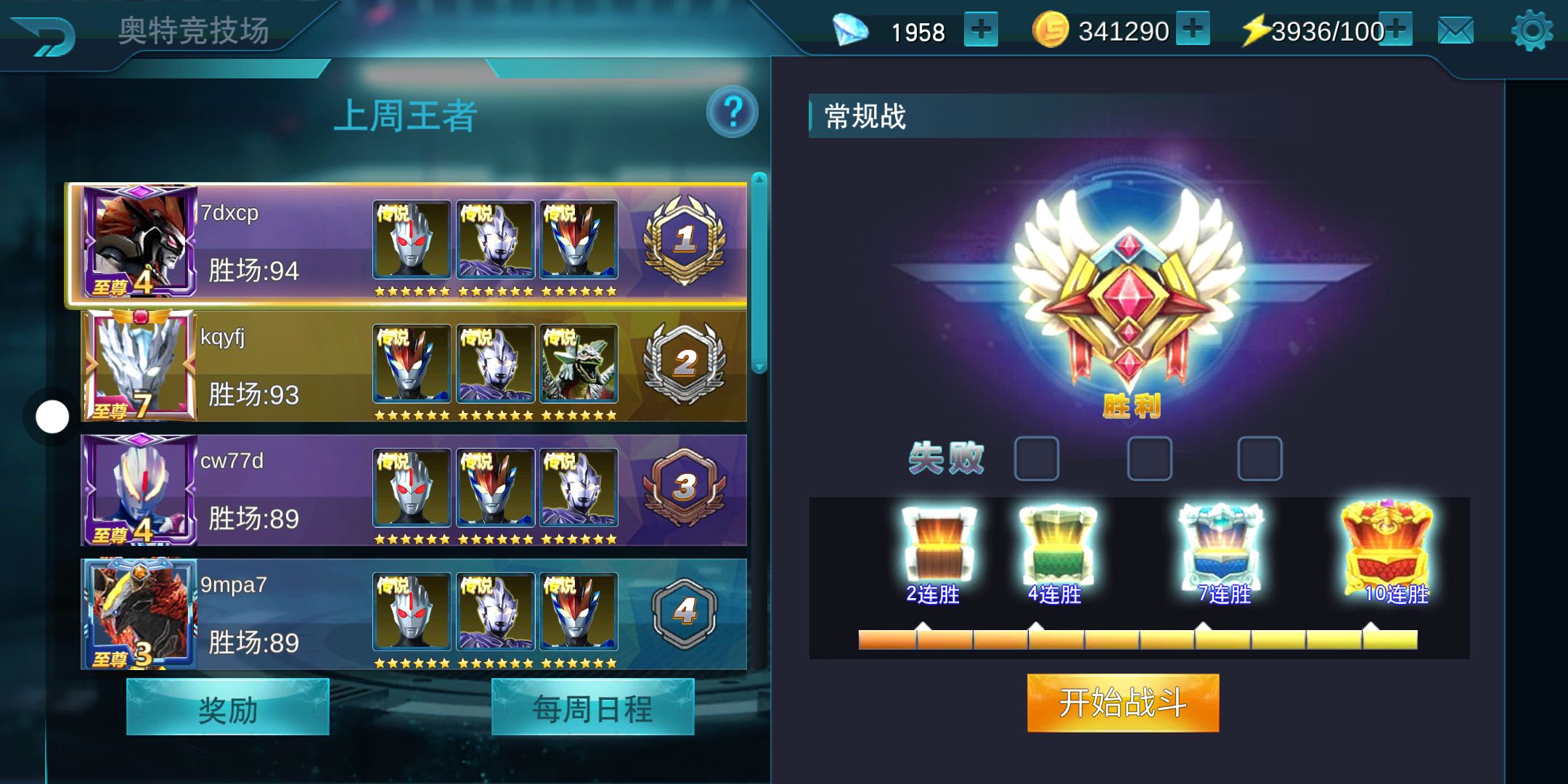This screenshot has height=784, width=1568.
Task: Open the settings gear icon
Action: (1532, 30)
